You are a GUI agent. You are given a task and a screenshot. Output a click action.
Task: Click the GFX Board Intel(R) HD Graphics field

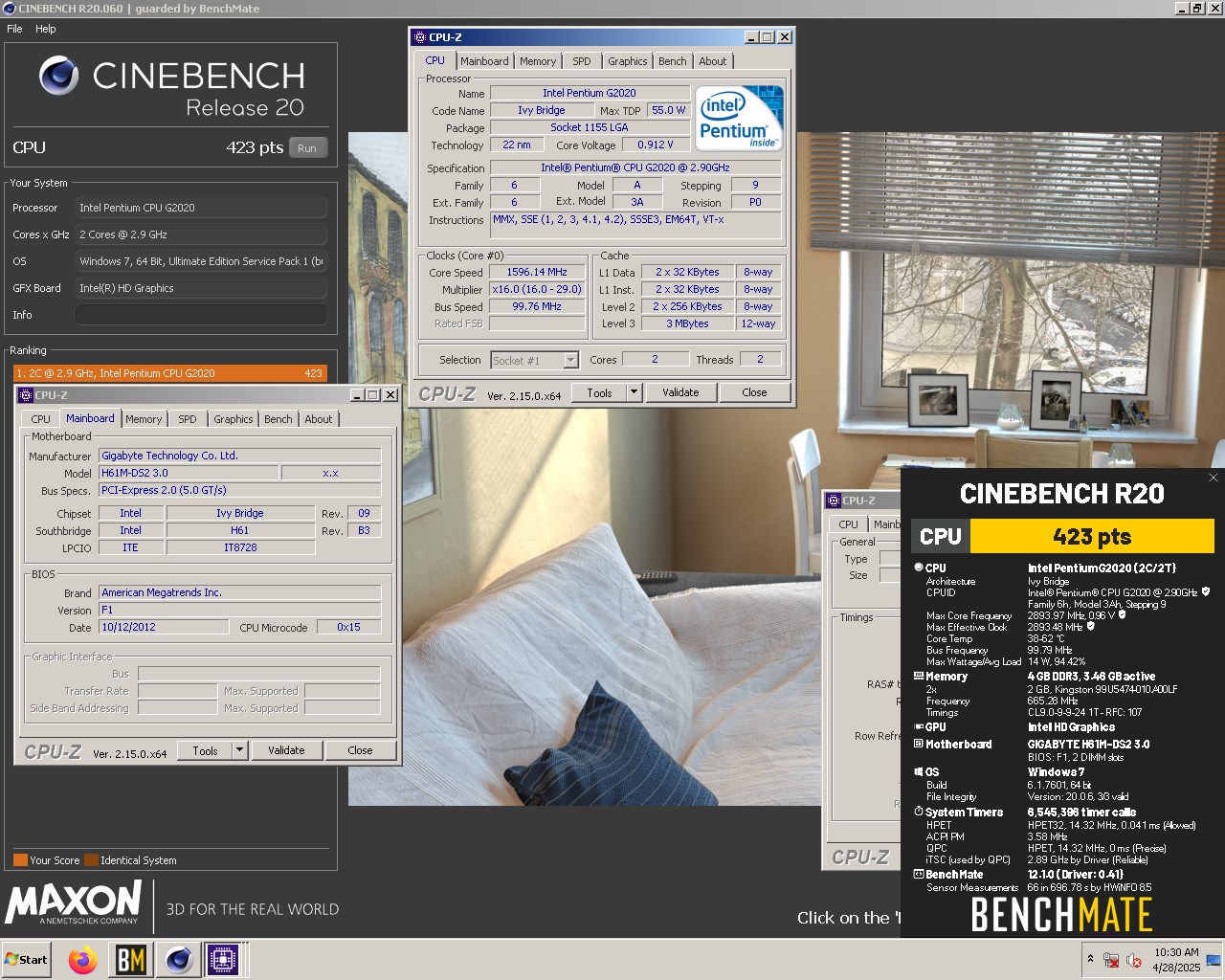coord(201,288)
